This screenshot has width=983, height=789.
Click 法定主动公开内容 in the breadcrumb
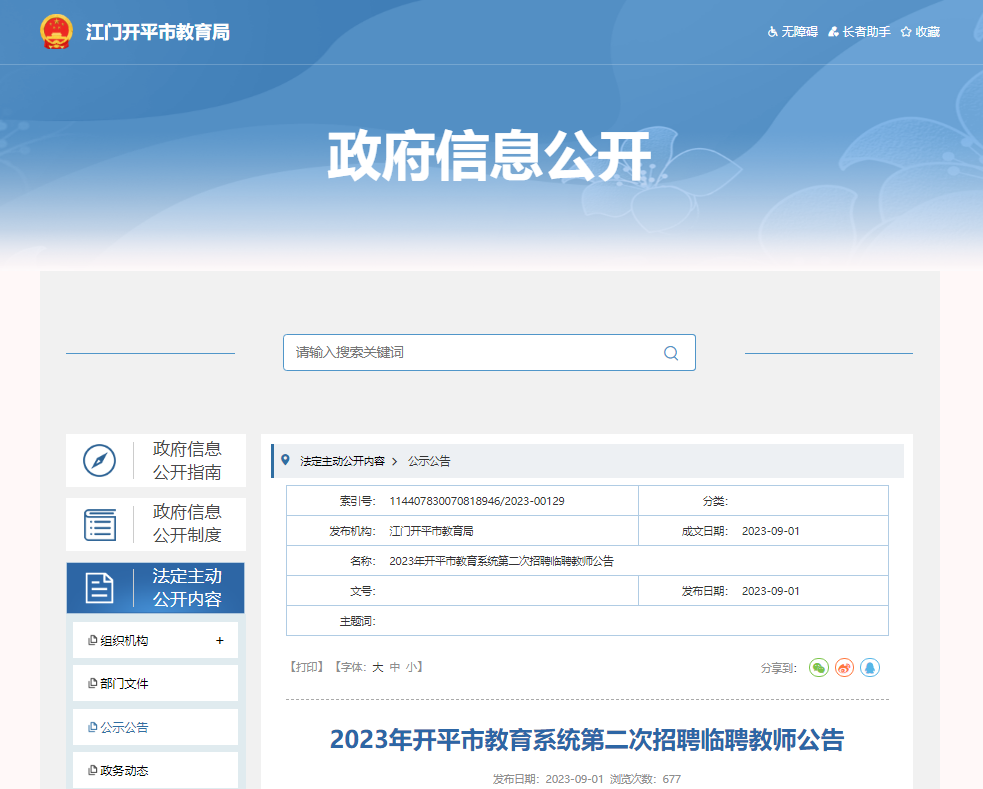(342, 461)
